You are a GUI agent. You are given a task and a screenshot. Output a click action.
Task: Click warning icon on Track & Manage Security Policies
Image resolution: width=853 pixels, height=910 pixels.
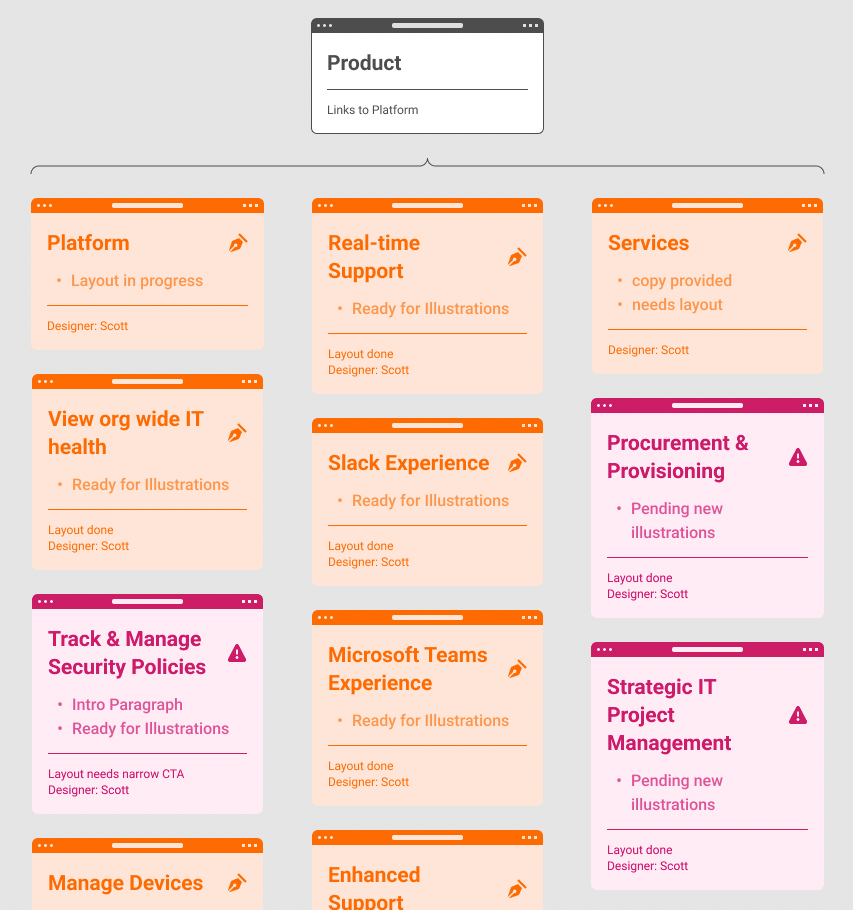(237, 653)
